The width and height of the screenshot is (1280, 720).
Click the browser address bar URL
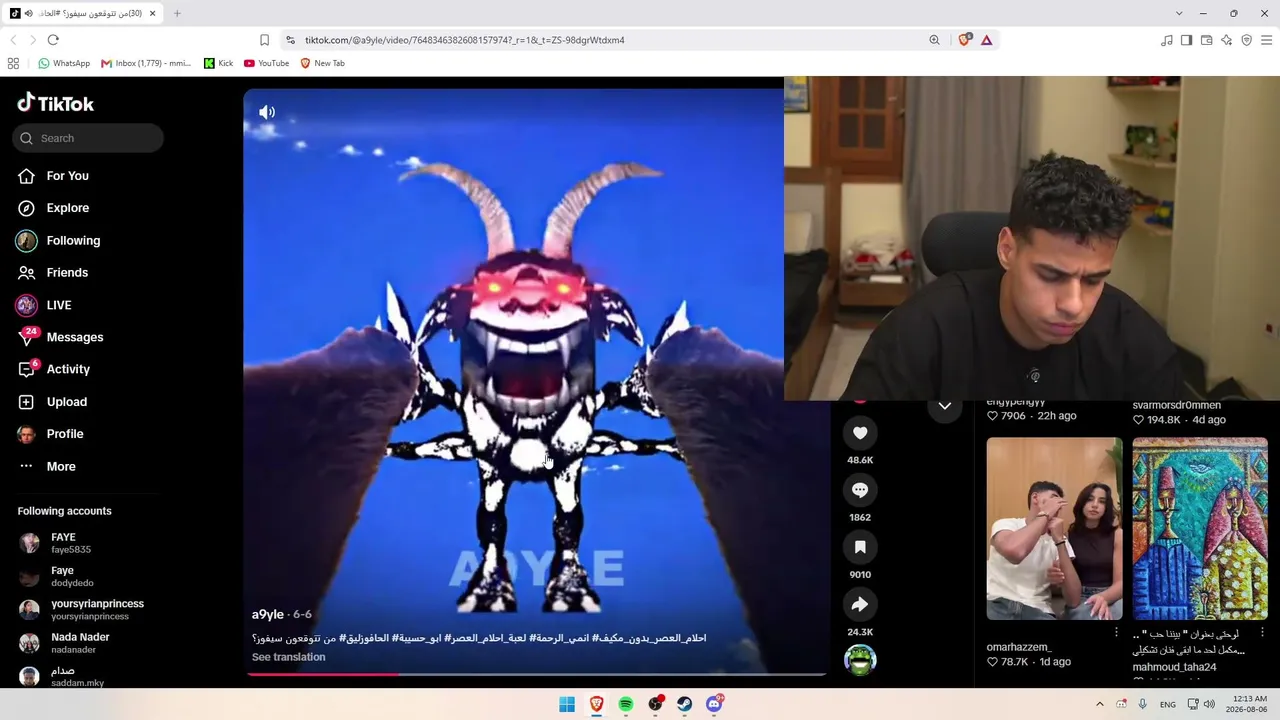(464, 40)
